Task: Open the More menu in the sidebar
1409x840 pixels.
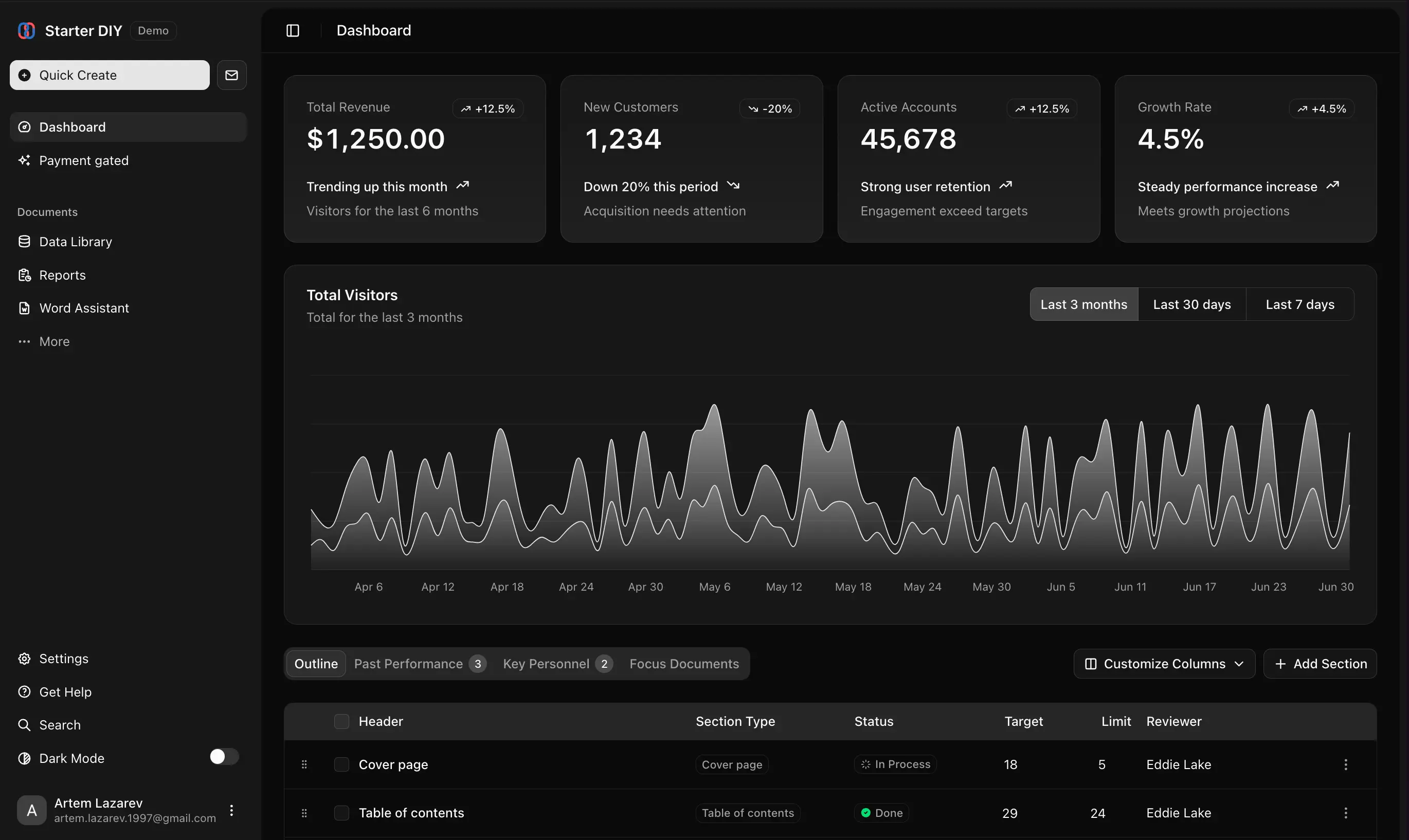Action: pyautogui.click(x=54, y=341)
